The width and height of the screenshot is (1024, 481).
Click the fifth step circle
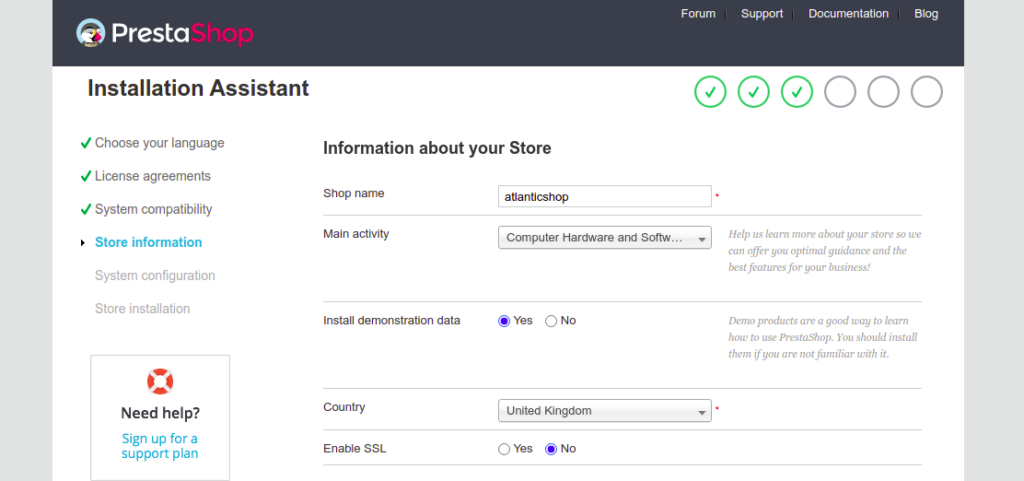click(883, 92)
